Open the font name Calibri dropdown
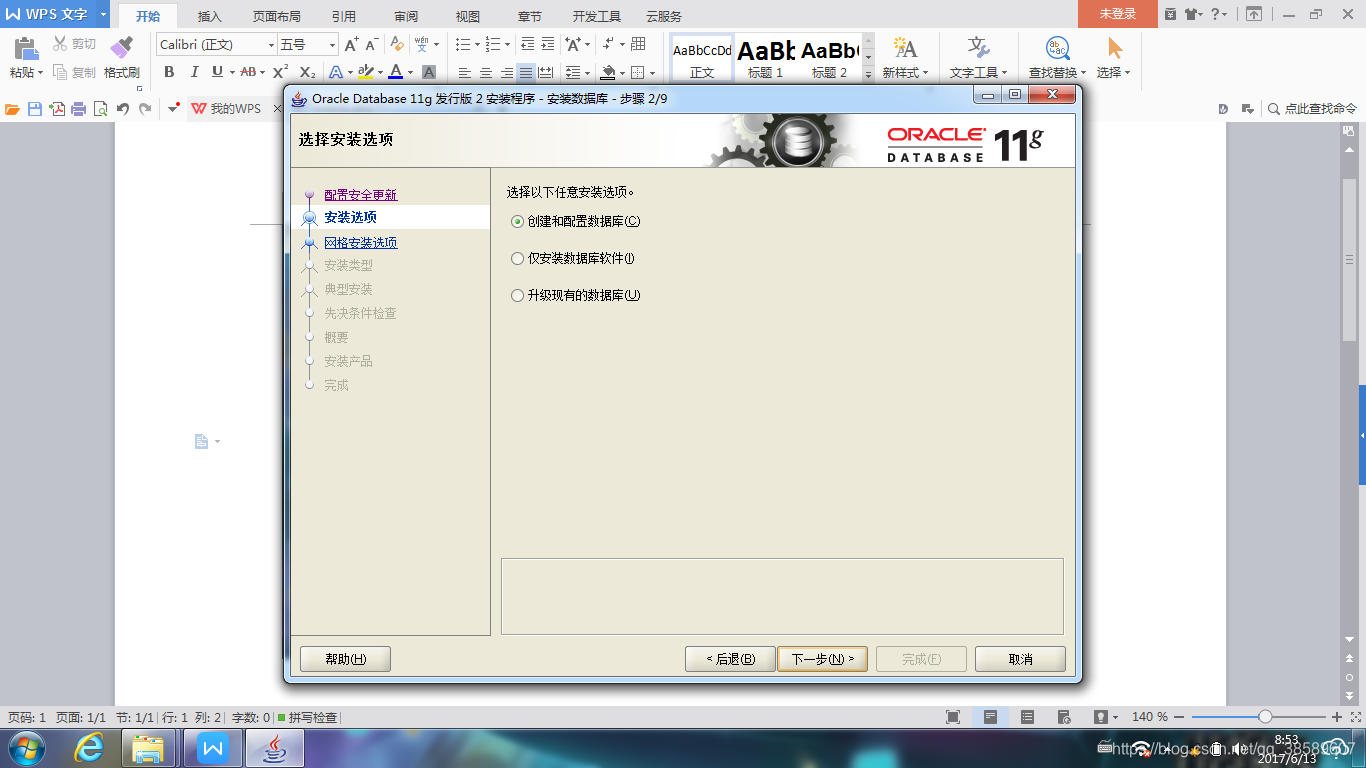The width and height of the screenshot is (1366, 768). (x=271, y=45)
